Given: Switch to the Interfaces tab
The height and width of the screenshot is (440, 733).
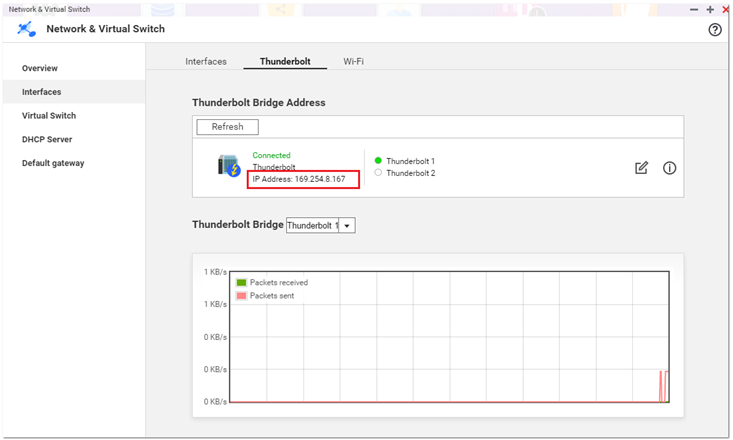Looking at the screenshot, I should coord(206,62).
